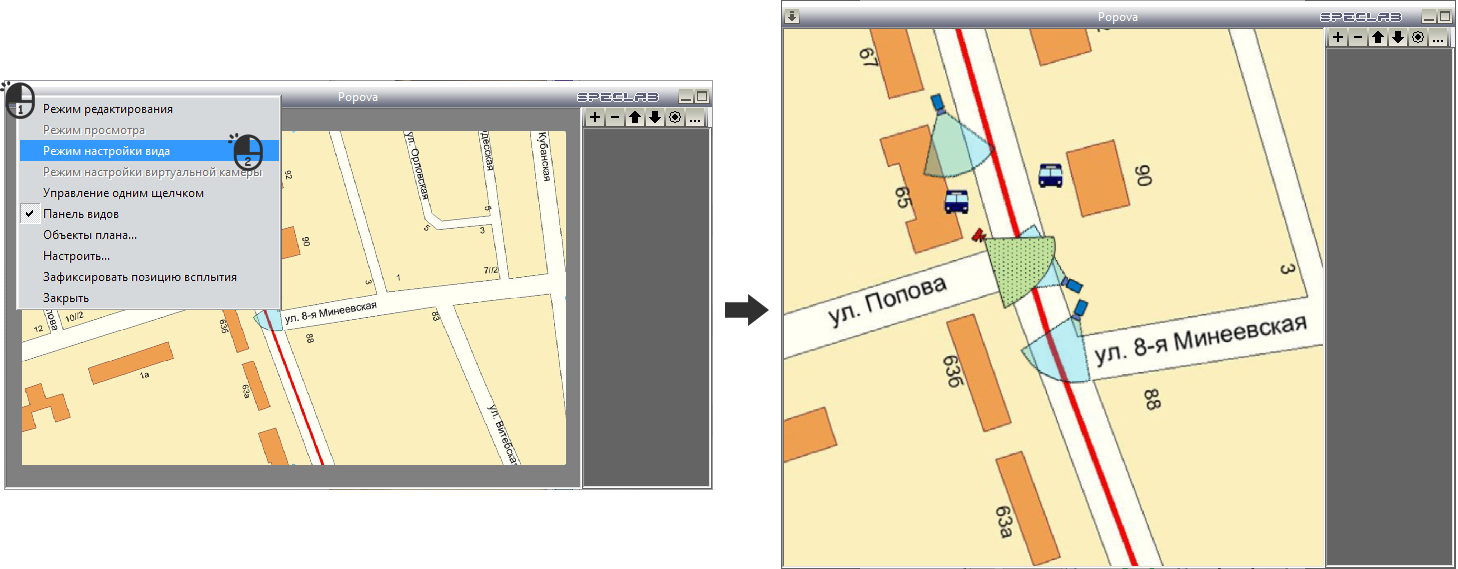The width and height of the screenshot is (1458, 569).
Task: Select the bus icon beside building 90
Action: click(1050, 176)
